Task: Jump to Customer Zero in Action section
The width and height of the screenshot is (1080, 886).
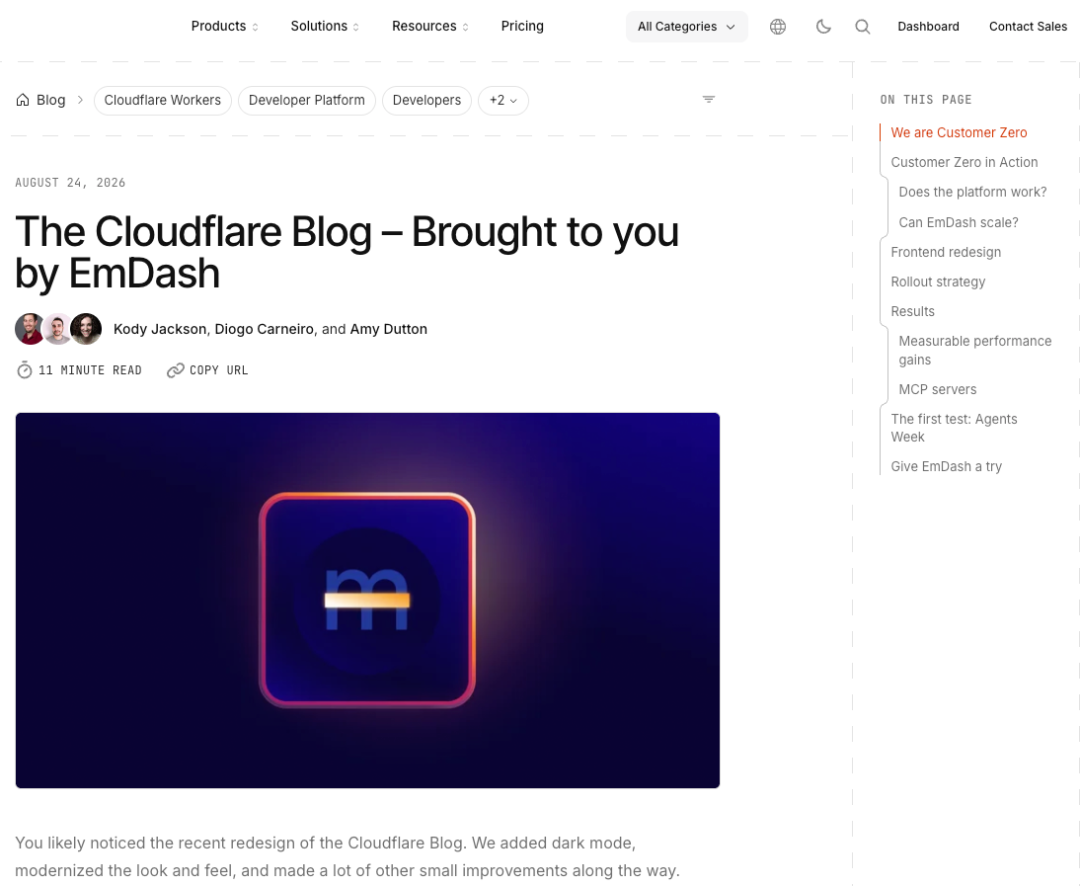Action: point(964,162)
